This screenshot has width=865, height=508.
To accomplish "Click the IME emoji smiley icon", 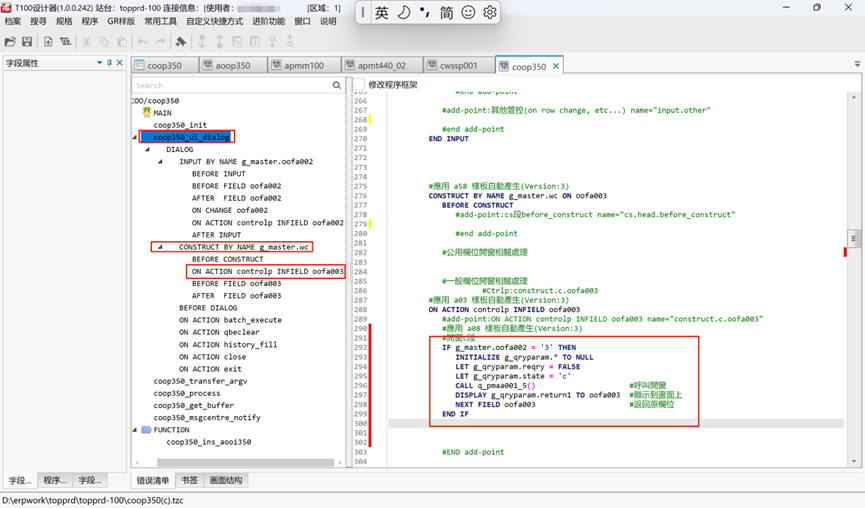I will (x=468, y=13).
